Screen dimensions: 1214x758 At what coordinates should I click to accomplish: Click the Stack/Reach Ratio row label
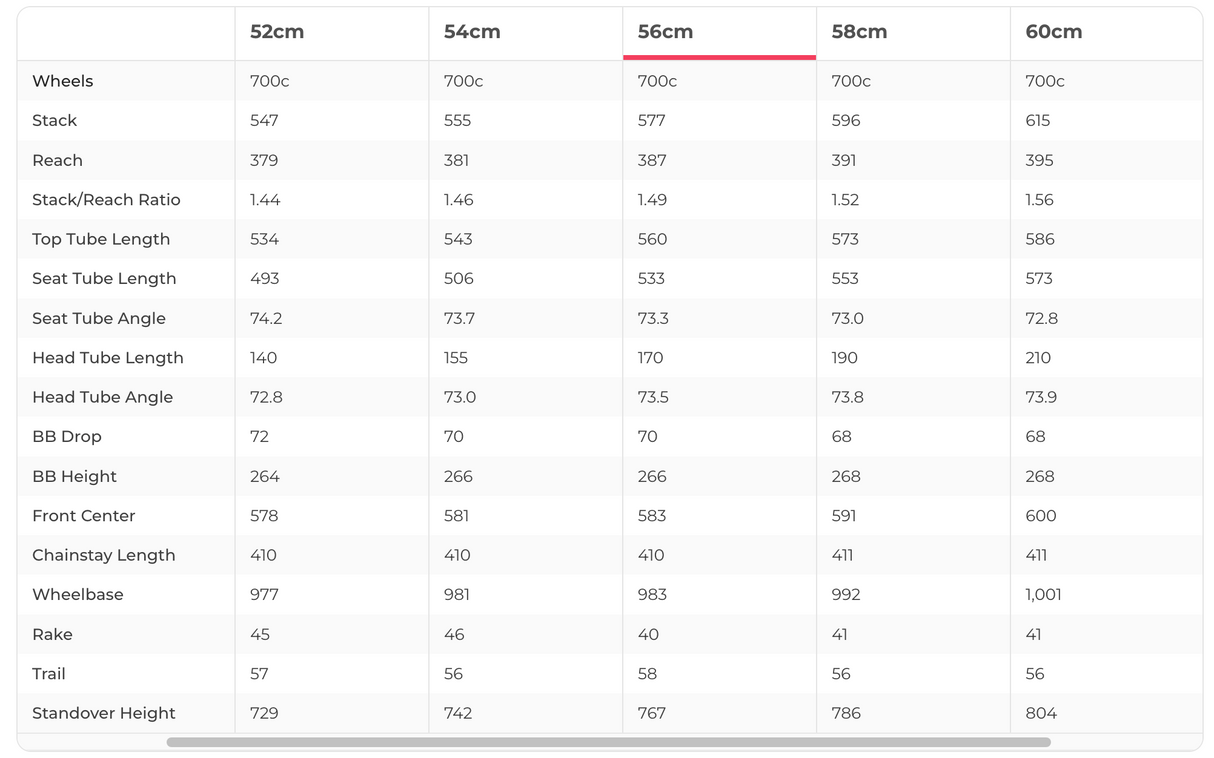click(x=106, y=200)
